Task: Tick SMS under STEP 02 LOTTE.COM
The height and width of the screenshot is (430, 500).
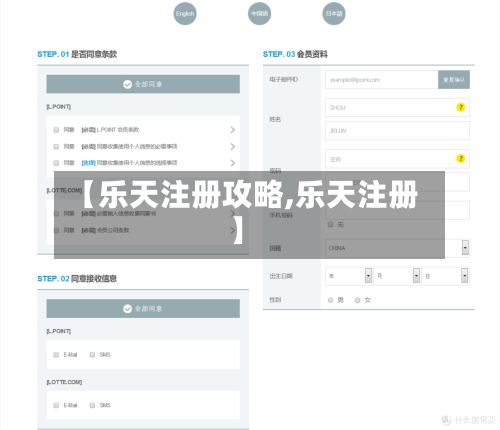Action: pyautogui.click(x=92, y=405)
